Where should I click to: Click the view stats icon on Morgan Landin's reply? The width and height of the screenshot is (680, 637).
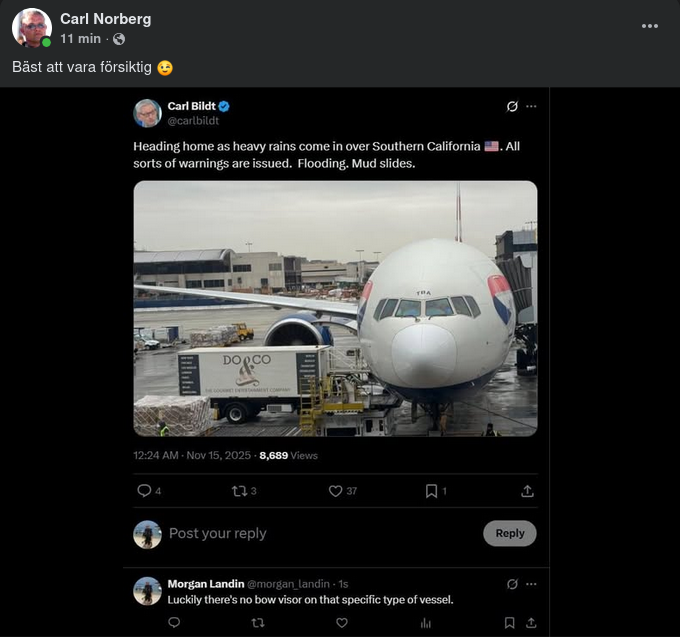click(426, 623)
